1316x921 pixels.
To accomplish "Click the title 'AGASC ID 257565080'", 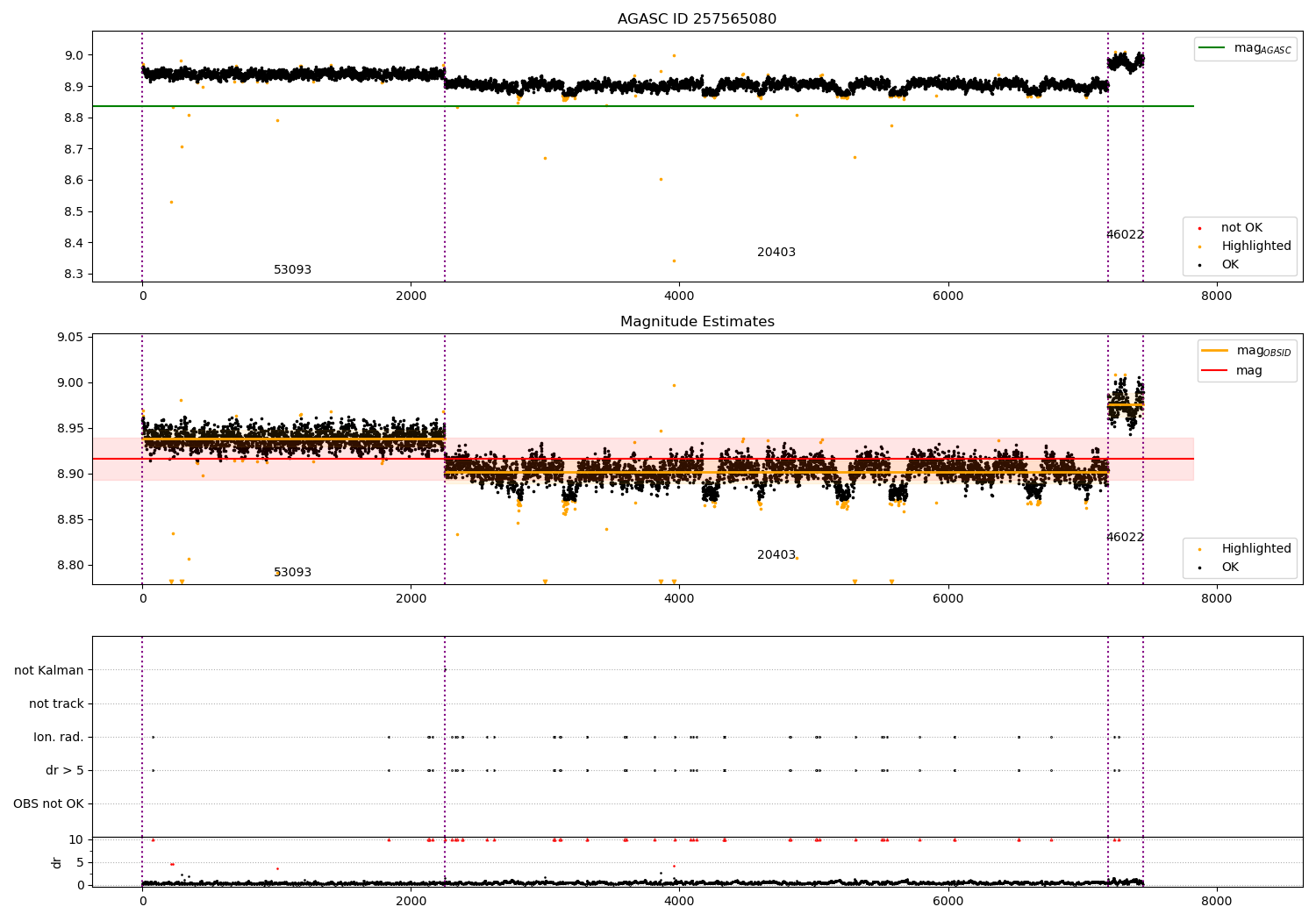I will pyautogui.click(x=697, y=19).
